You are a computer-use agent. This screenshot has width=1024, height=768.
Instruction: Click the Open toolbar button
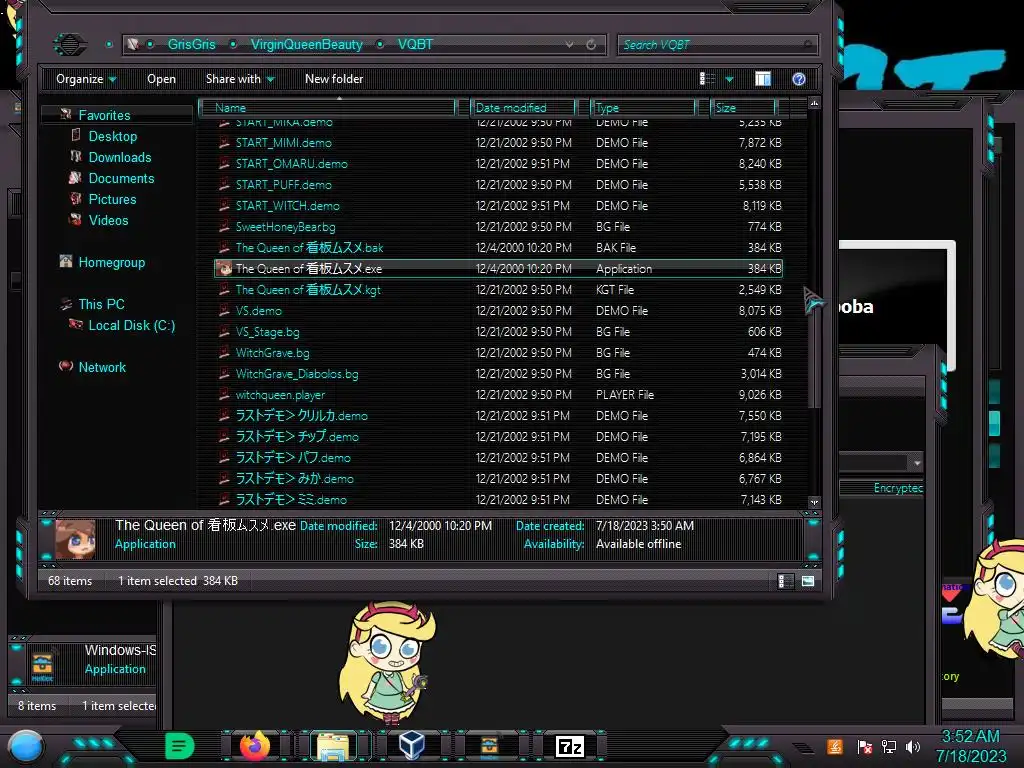(161, 79)
